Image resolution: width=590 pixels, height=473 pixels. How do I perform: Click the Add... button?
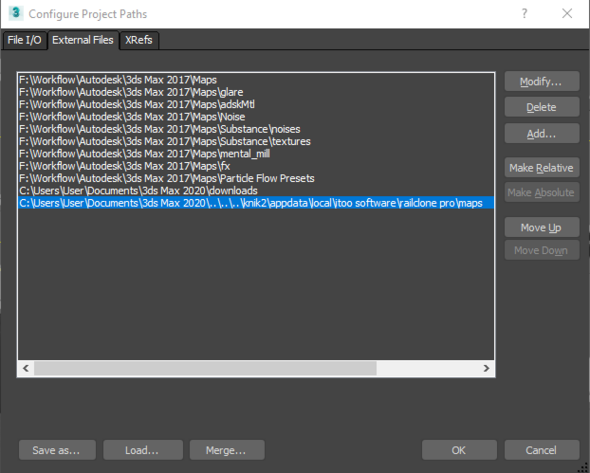[x=541, y=134]
